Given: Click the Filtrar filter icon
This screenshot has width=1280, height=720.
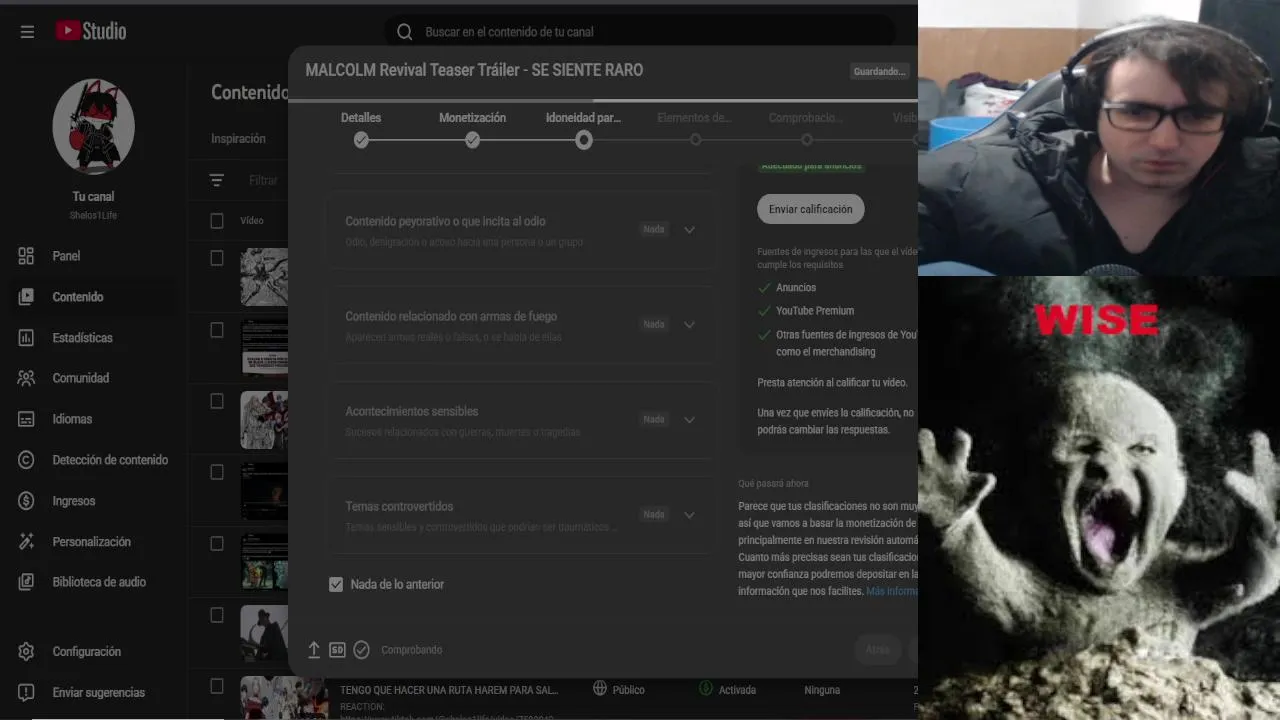Looking at the screenshot, I should tap(217, 181).
